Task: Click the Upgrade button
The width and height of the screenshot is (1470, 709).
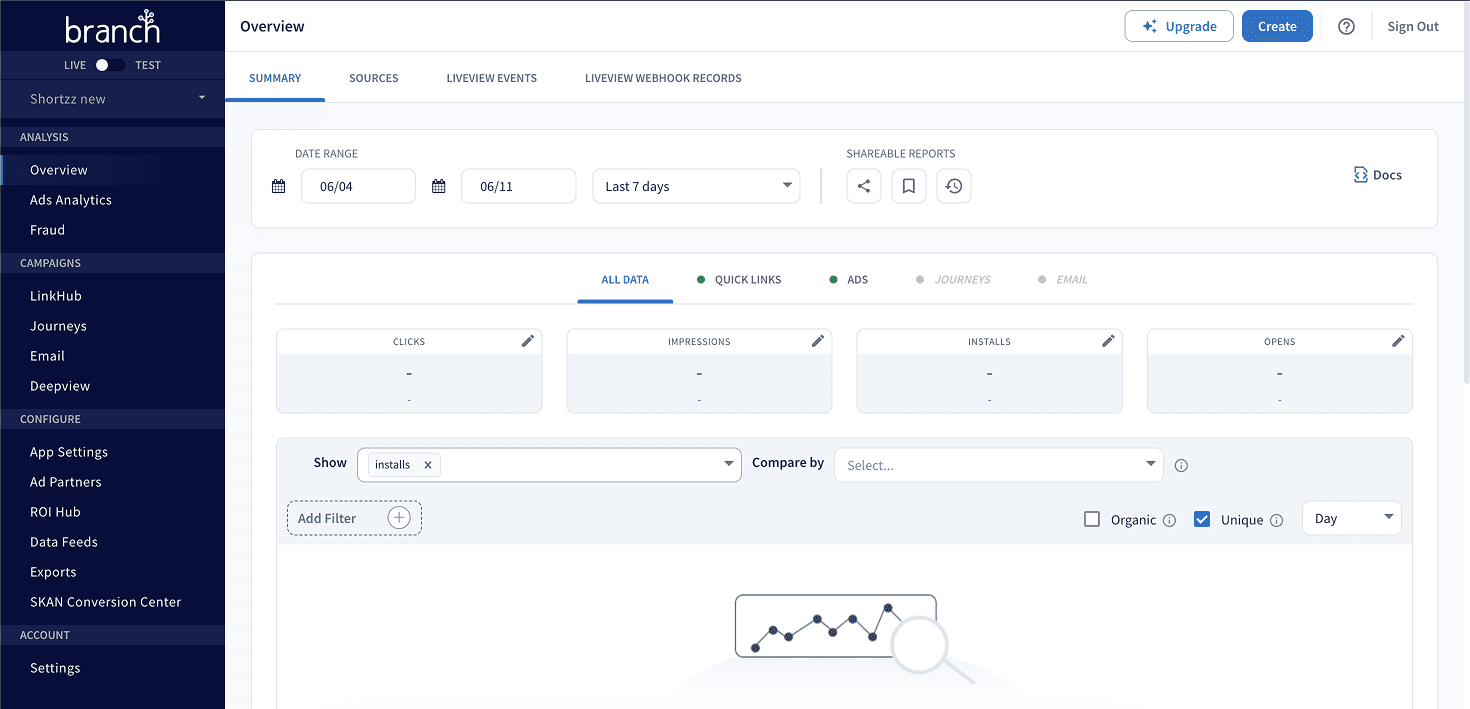Action: point(1179,27)
